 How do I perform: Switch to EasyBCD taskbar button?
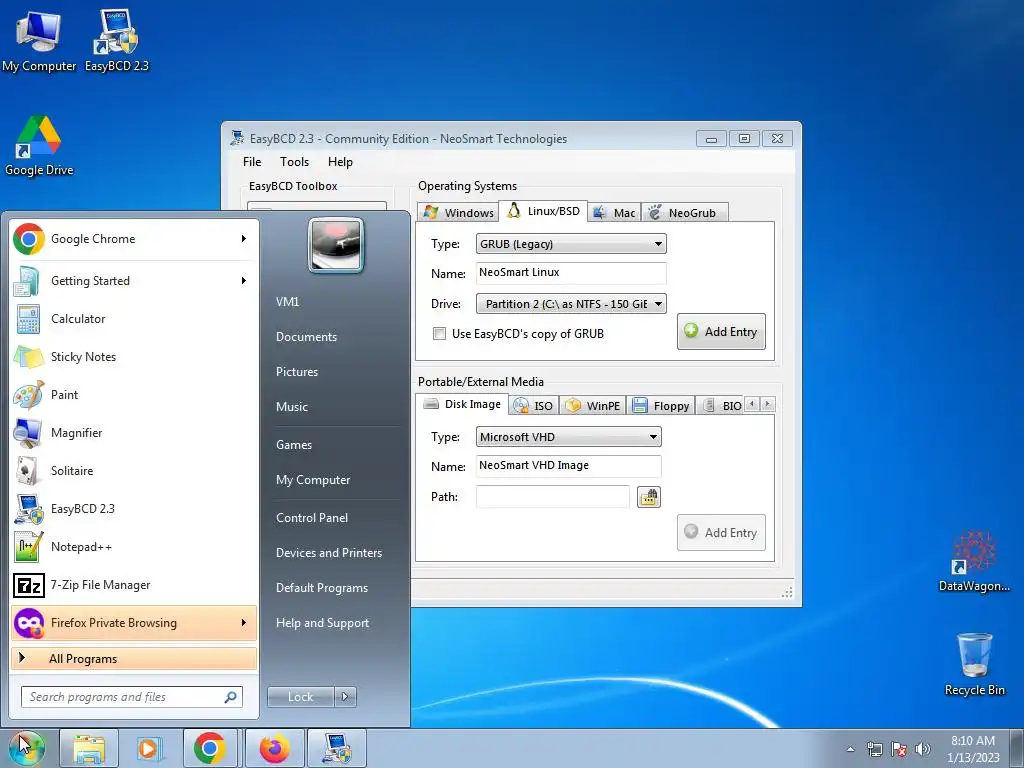click(x=336, y=748)
